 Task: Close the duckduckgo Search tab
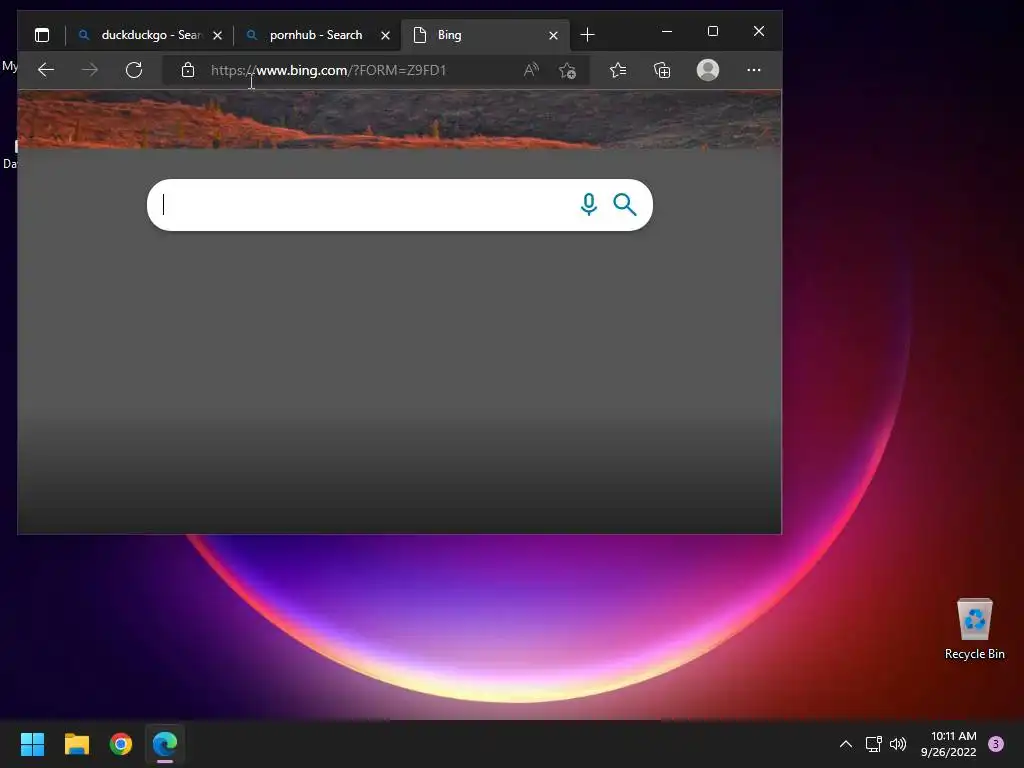217,35
